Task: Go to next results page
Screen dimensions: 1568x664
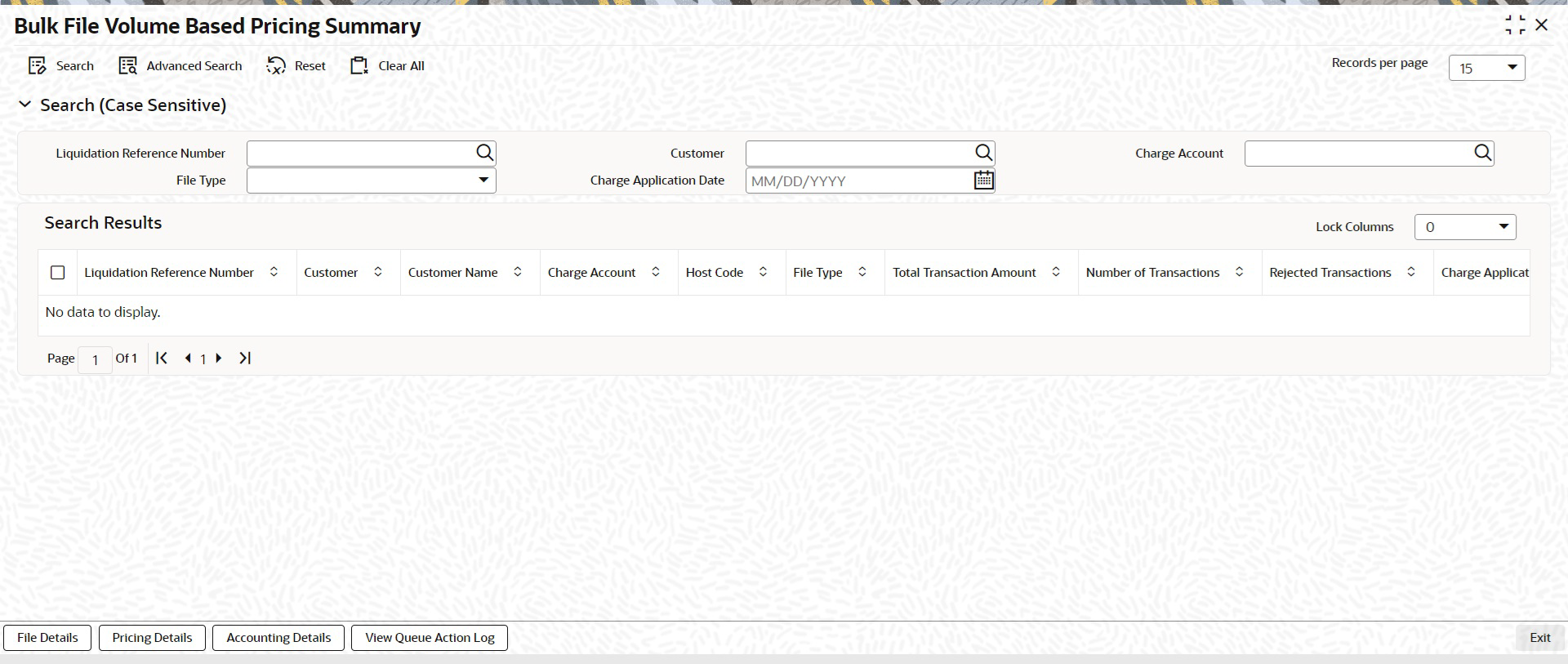Action: click(219, 358)
